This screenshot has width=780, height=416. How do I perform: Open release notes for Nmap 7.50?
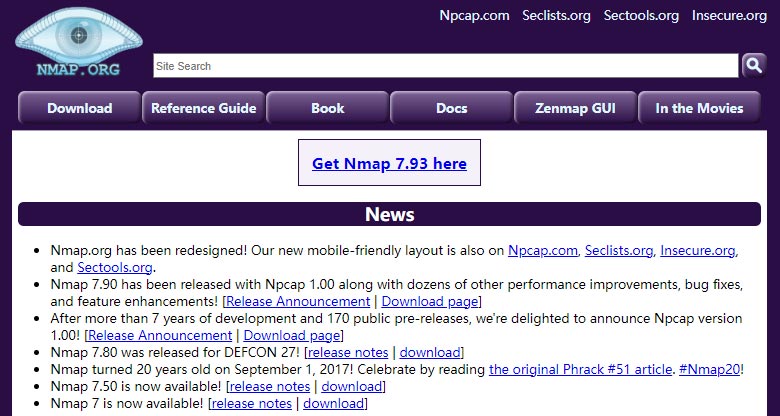point(270,386)
